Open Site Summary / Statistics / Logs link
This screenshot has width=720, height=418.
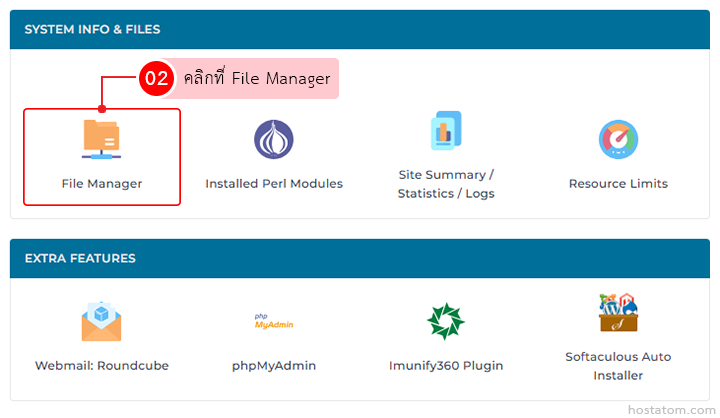pos(445,184)
